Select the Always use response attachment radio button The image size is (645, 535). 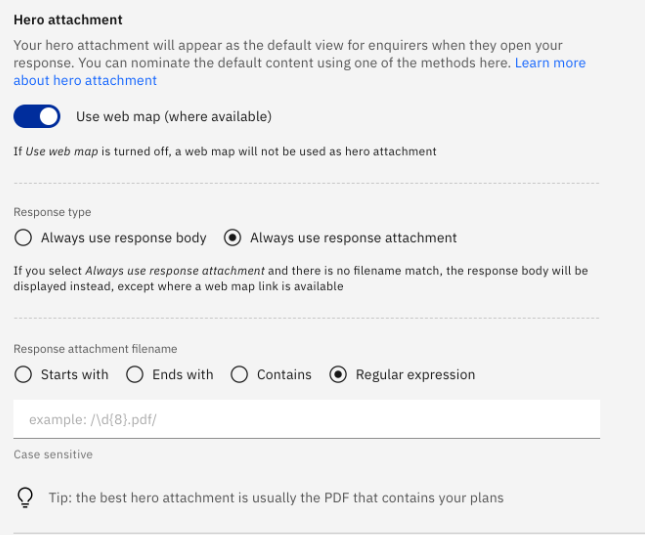[232, 238]
